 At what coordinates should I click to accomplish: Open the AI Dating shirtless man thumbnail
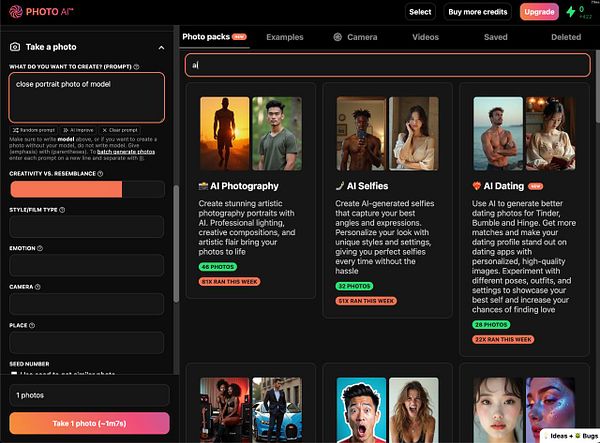tap(498, 134)
